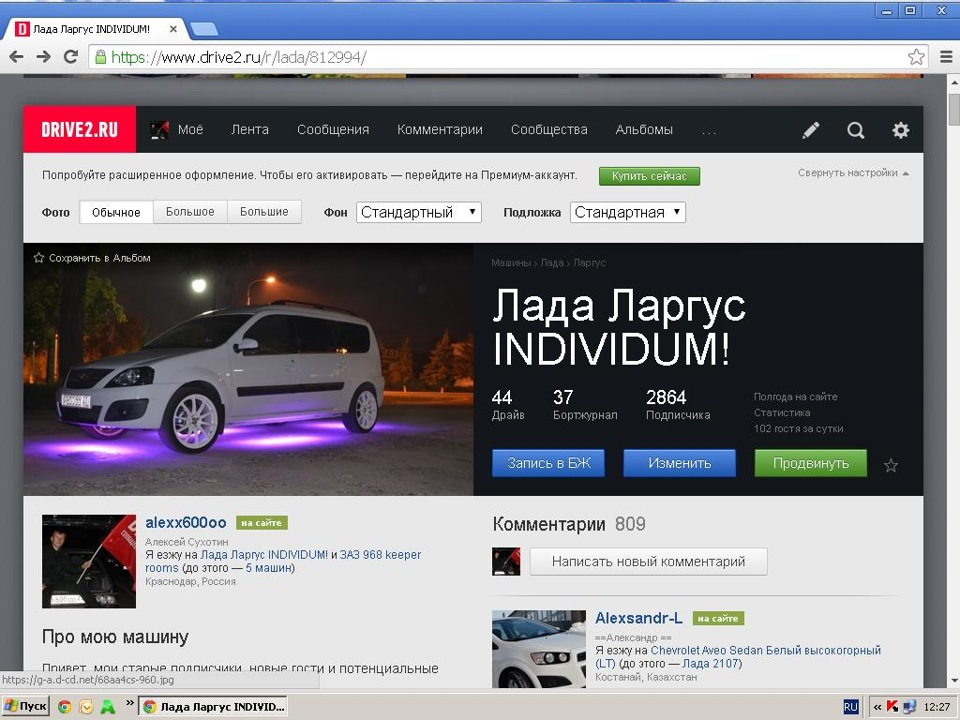The width and height of the screenshot is (960, 720).
Task: Click the Изменить button
Action: (x=680, y=463)
